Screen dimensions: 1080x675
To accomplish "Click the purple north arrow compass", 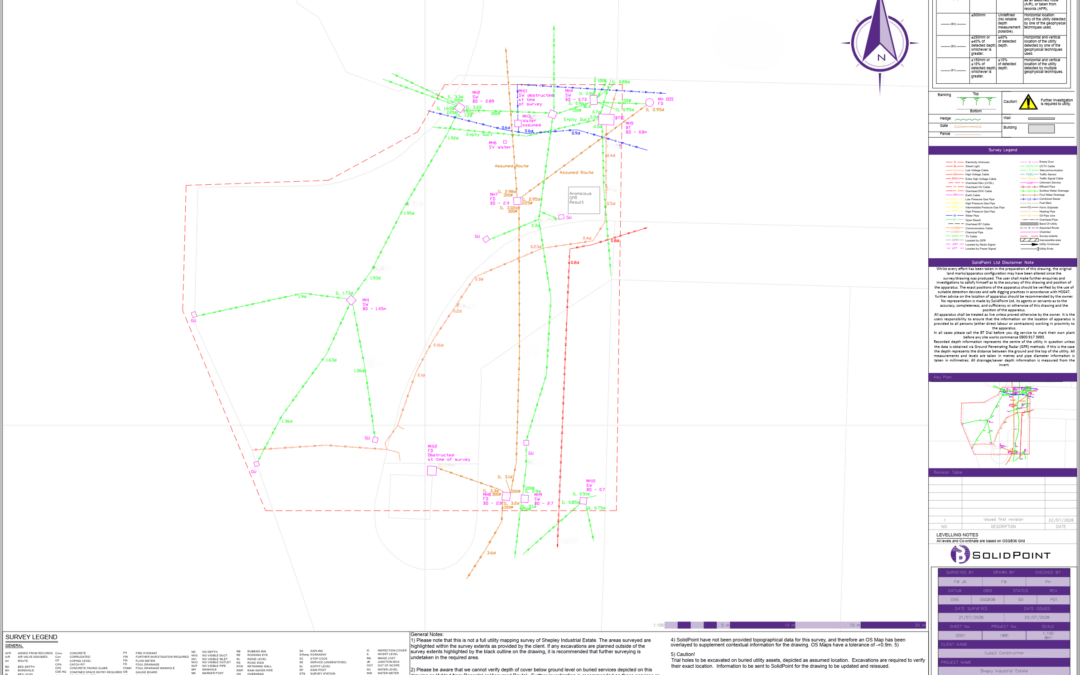I will point(880,43).
